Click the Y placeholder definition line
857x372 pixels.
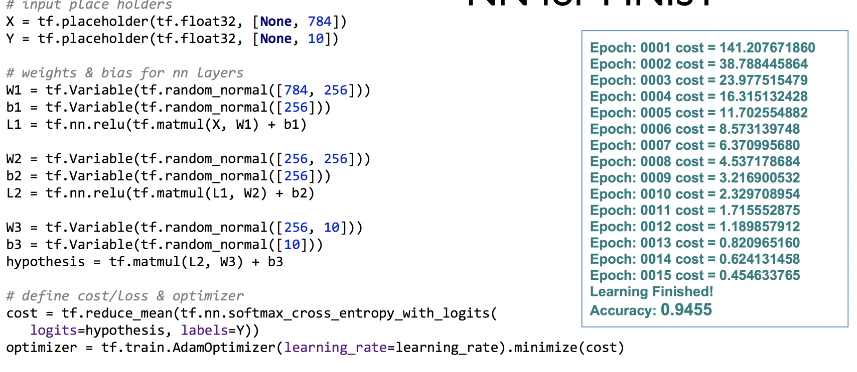click(x=173, y=39)
